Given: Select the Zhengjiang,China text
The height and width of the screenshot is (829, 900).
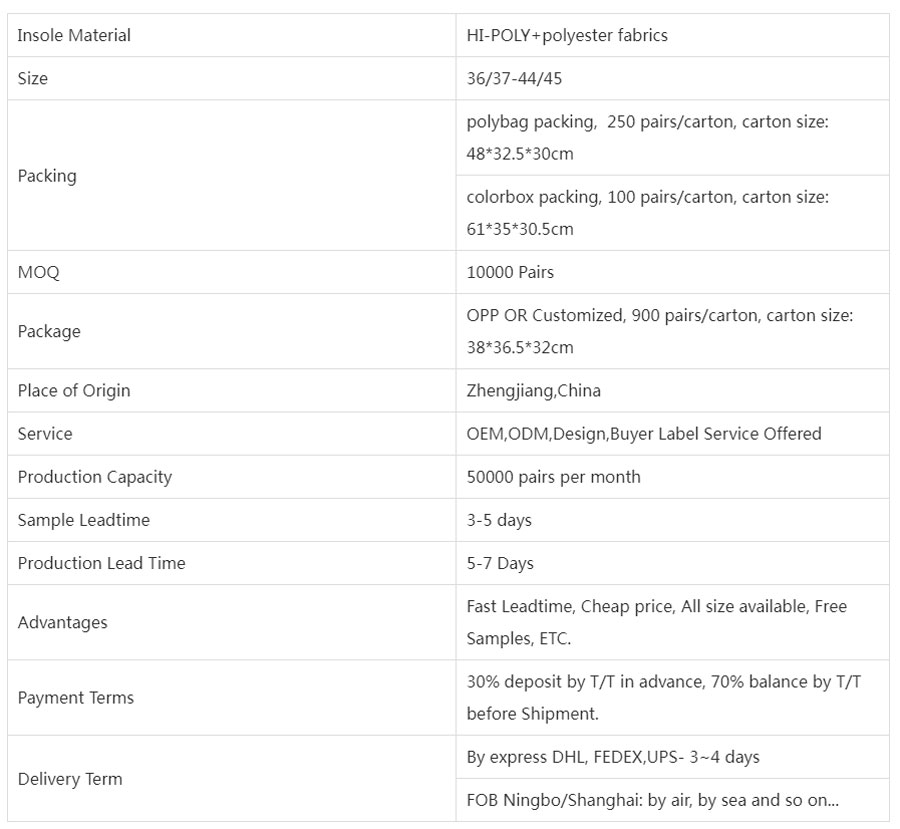Looking at the screenshot, I should coord(534,391).
